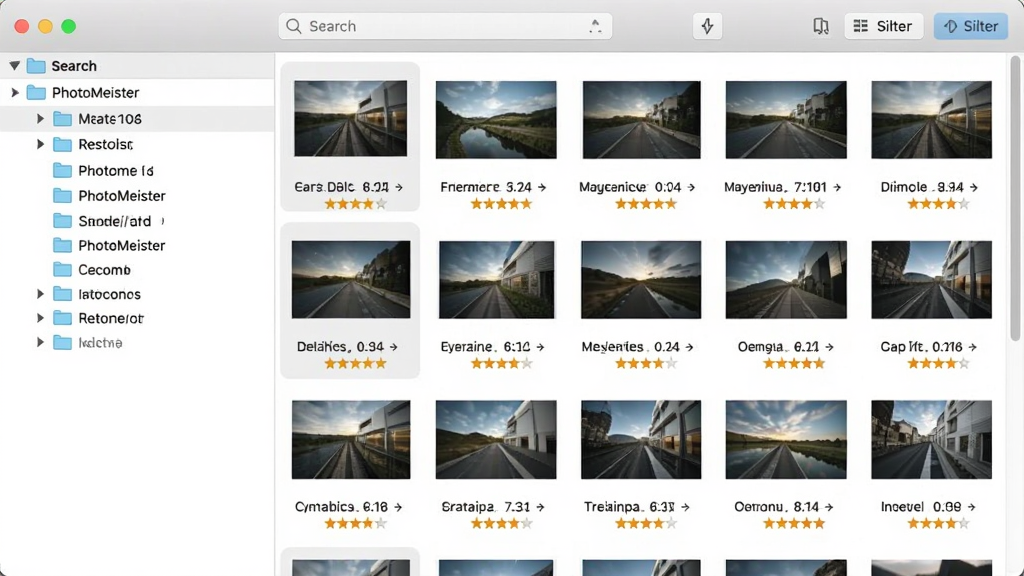Viewport: 1024px width, 576px height.
Task: Click the magnifier icon in search bar
Action: click(x=294, y=26)
